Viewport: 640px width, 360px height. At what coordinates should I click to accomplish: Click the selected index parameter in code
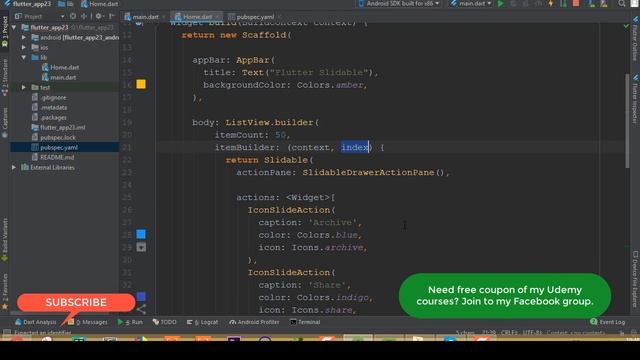355,147
